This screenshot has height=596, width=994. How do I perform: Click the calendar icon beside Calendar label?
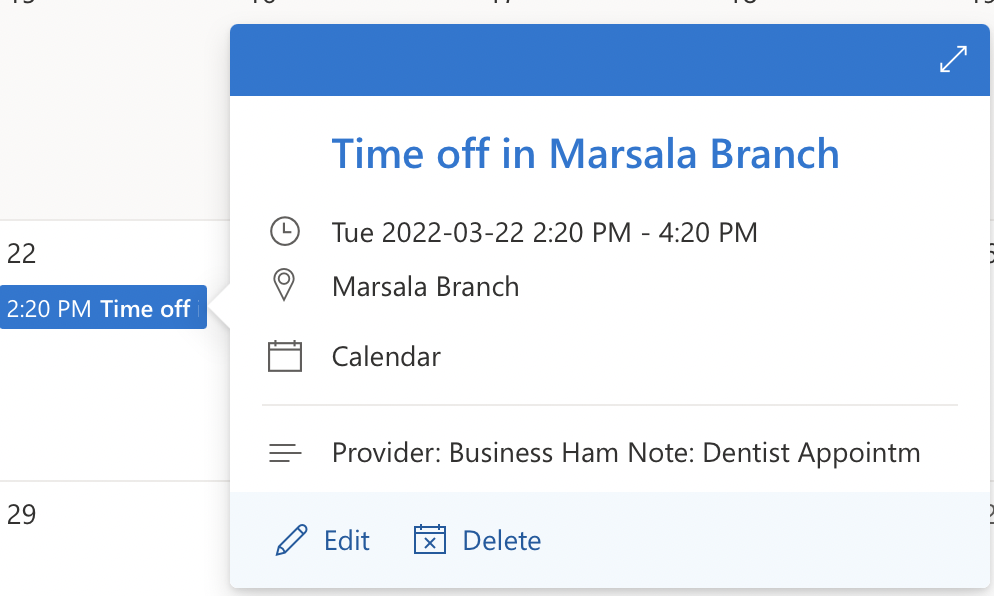[x=285, y=356]
